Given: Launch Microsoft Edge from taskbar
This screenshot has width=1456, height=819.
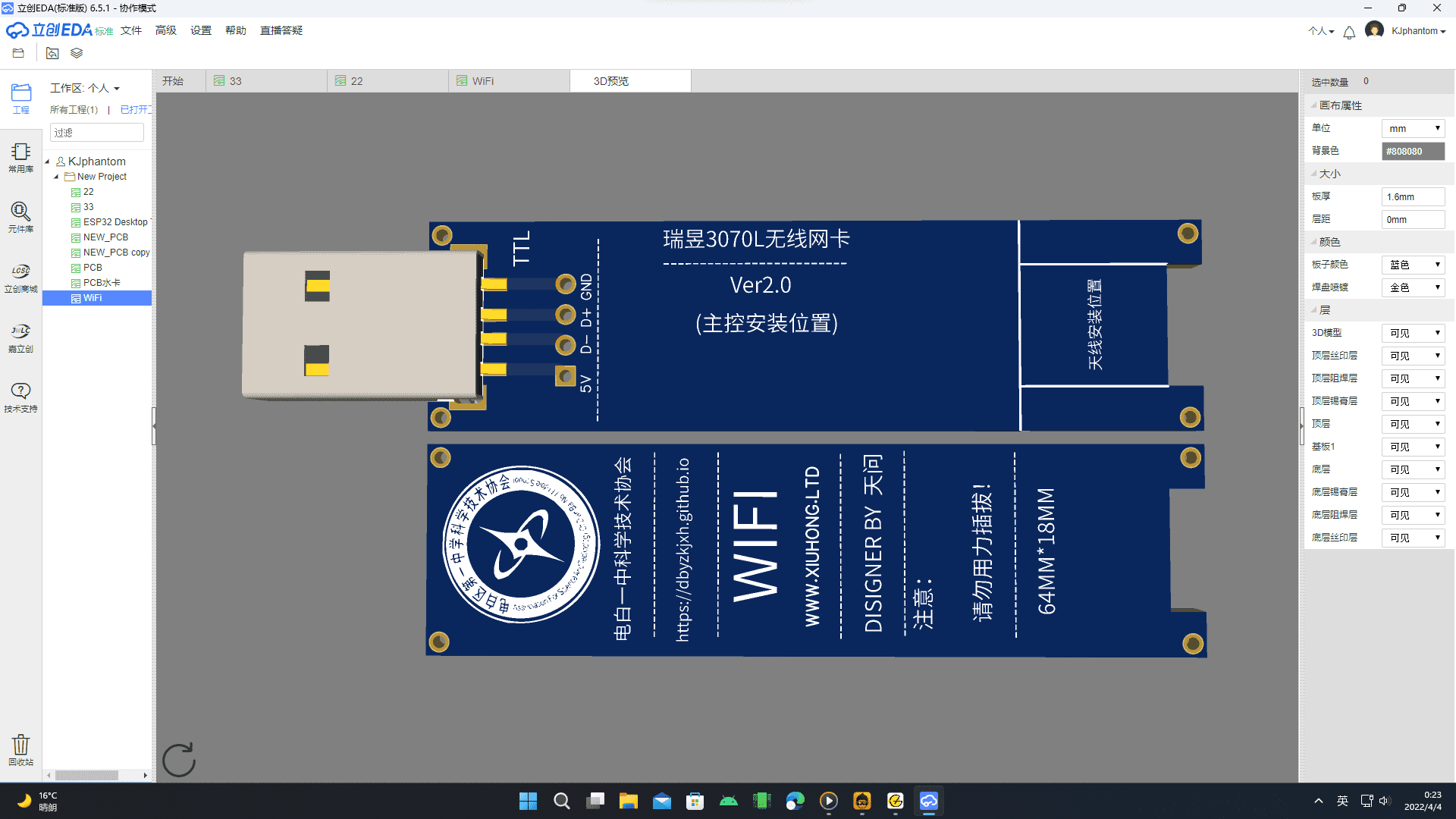Looking at the screenshot, I should (x=795, y=801).
